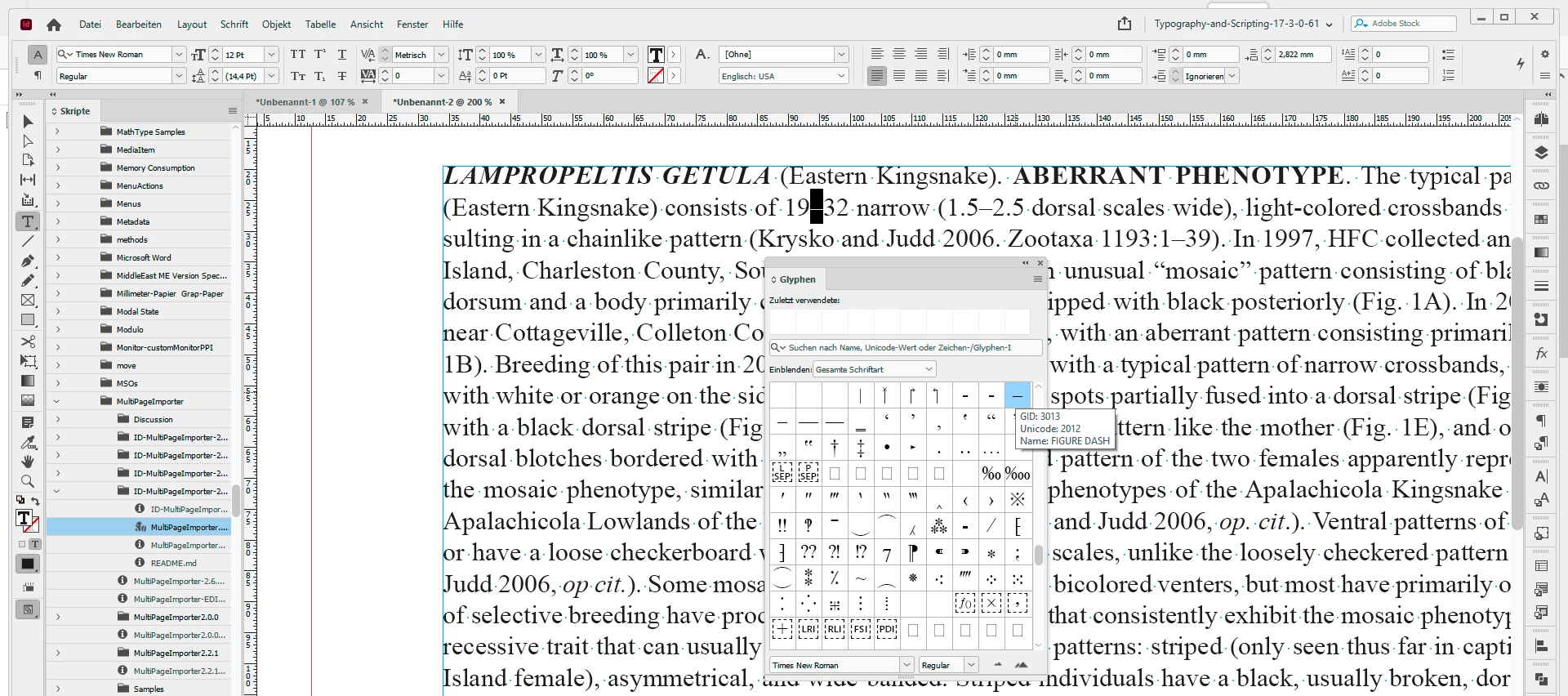
Task: Select the Selection tool arrow
Action: [28, 122]
